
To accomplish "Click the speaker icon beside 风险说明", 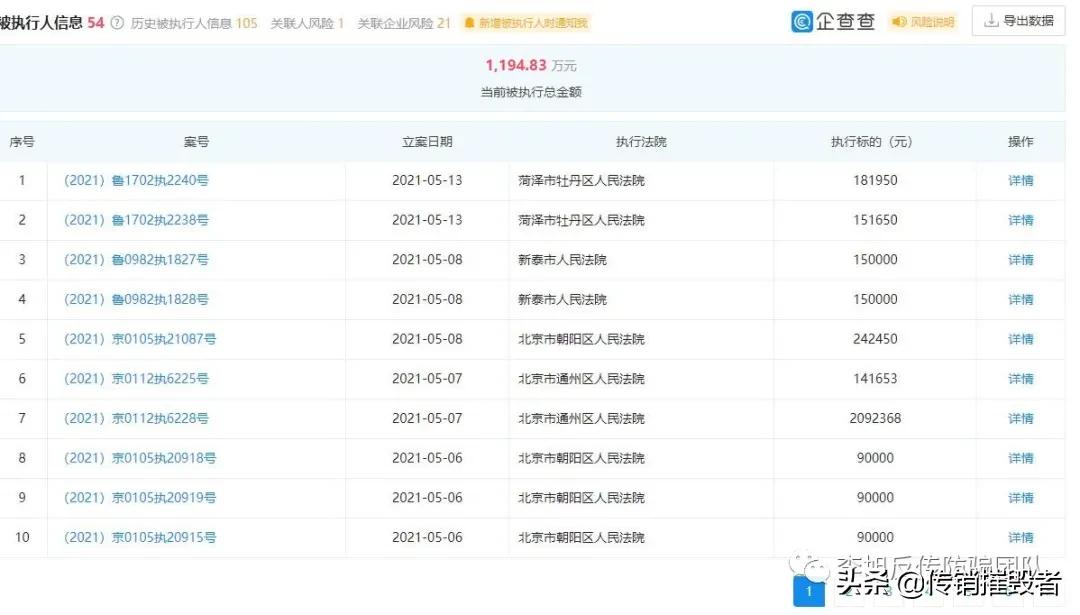I will 898,20.
